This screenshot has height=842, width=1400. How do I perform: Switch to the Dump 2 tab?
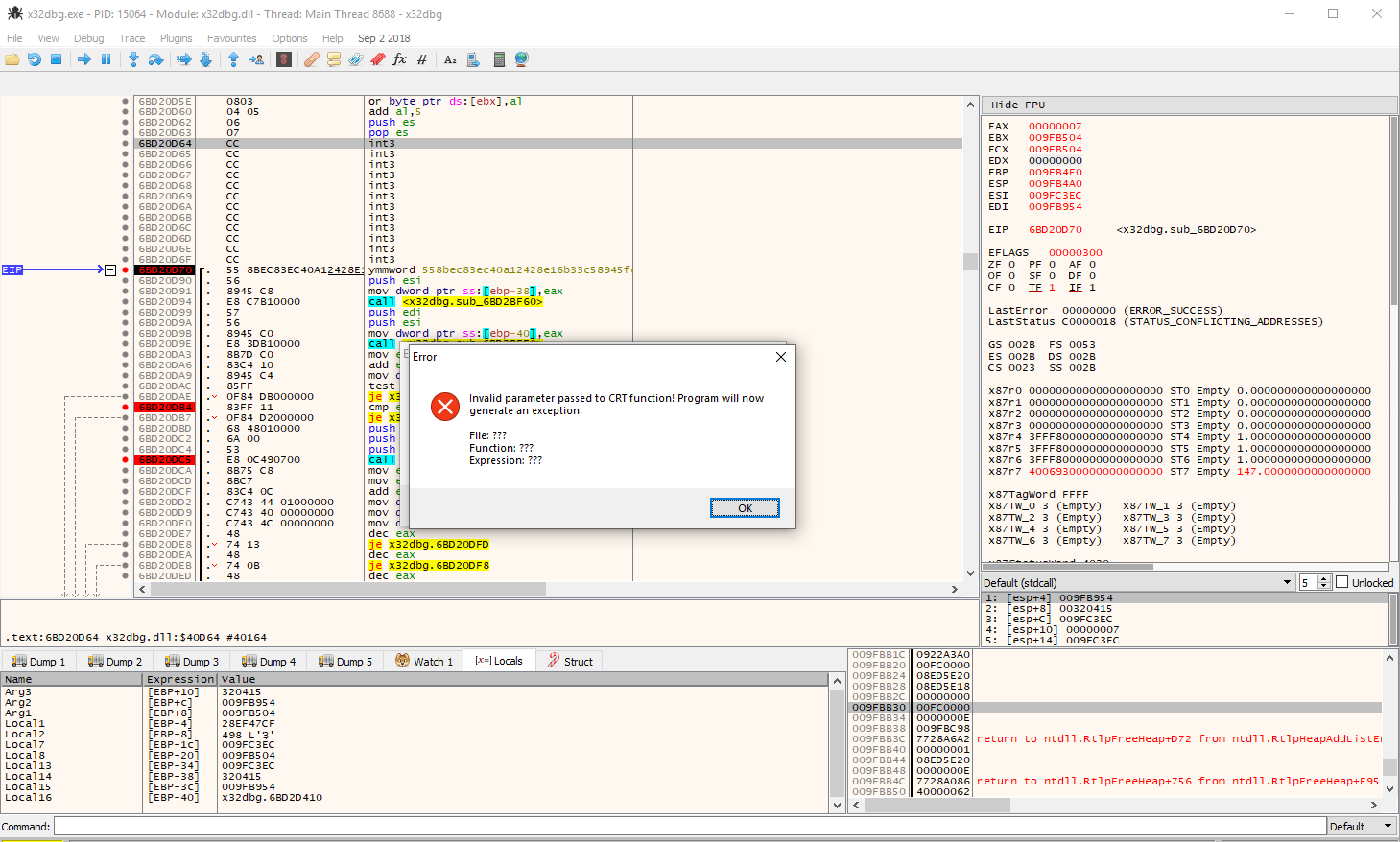[115, 661]
